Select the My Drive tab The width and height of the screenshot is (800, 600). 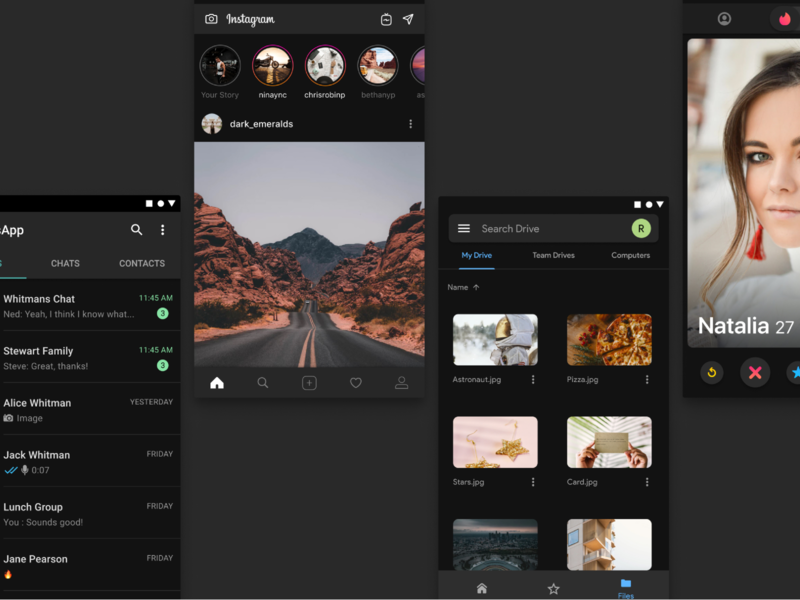477,256
